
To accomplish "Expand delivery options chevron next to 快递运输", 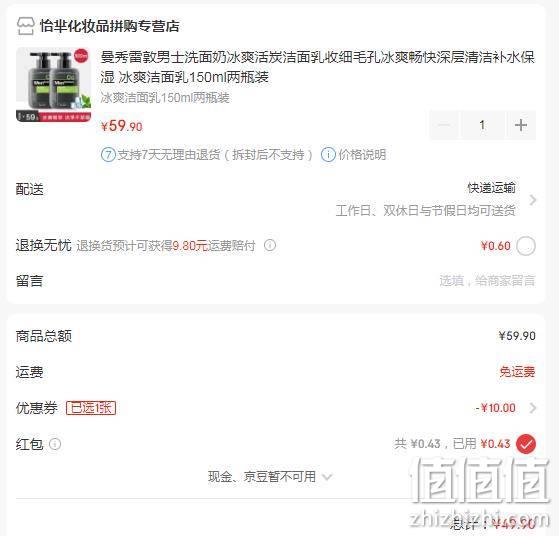I will (533, 200).
